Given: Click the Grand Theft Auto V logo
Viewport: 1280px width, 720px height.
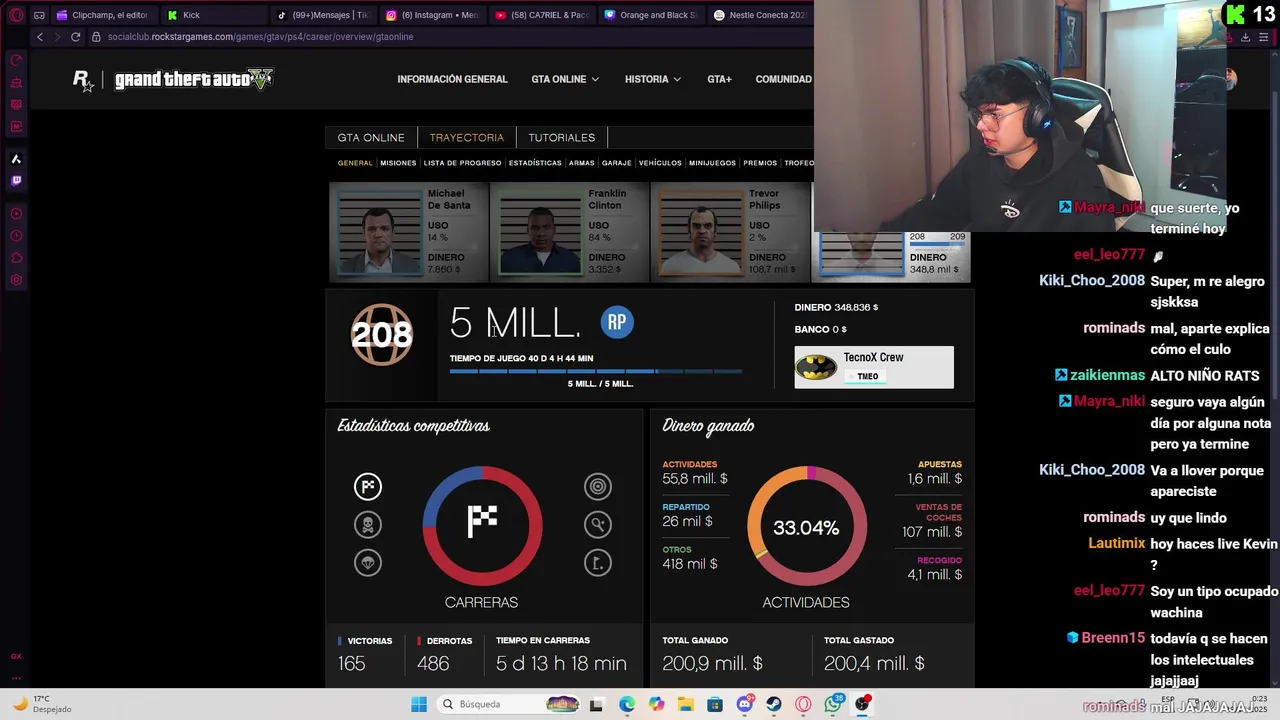Looking at the screenshot, I should tap(194, 80).
